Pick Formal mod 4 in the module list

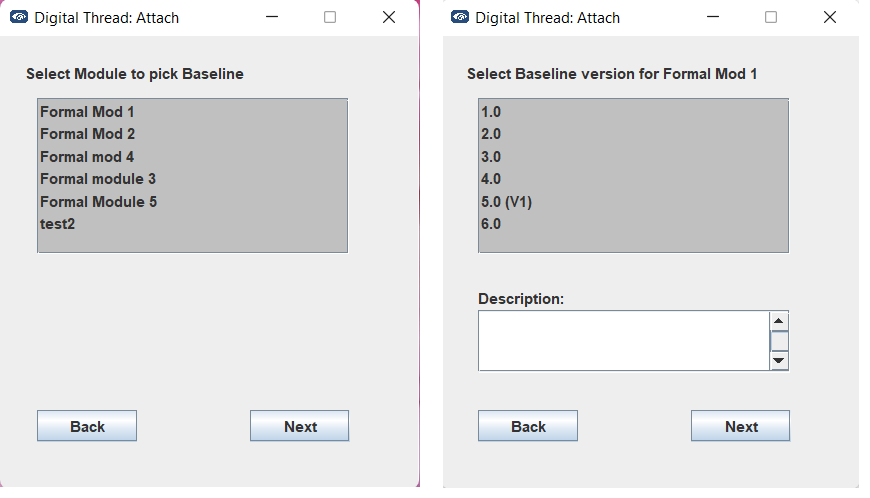pos(87,157)
